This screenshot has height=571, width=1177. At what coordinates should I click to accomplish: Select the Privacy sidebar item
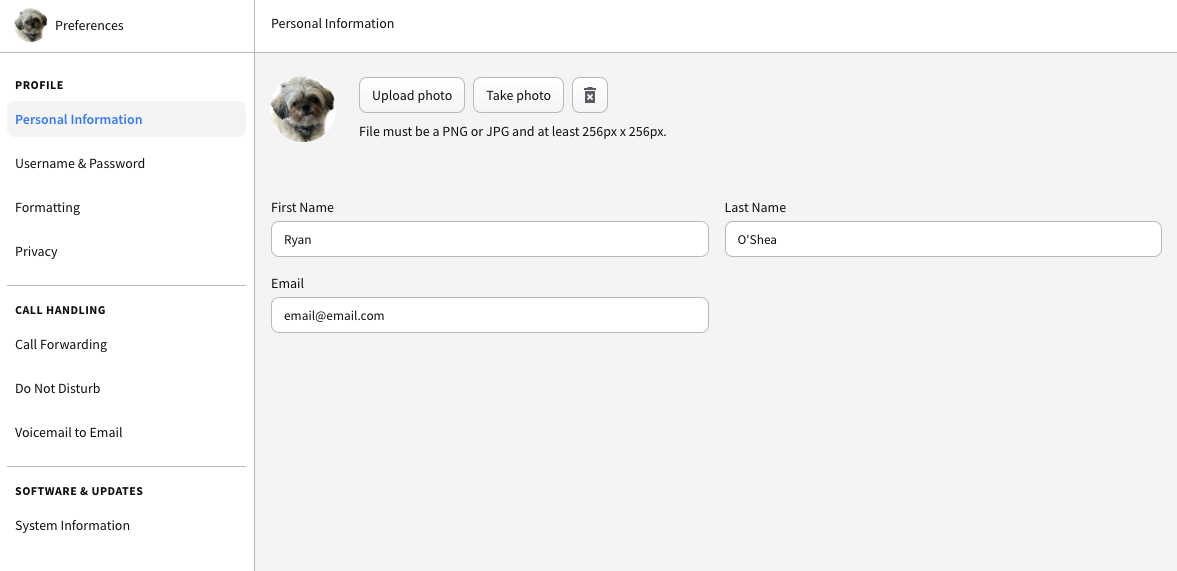click(126, 251)
